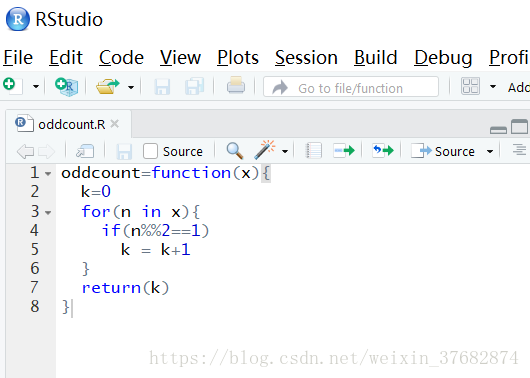Click on the return(k) code line
Image resolution: width=530 pixels, height=378 pixels.
click(x=125, y=288)
